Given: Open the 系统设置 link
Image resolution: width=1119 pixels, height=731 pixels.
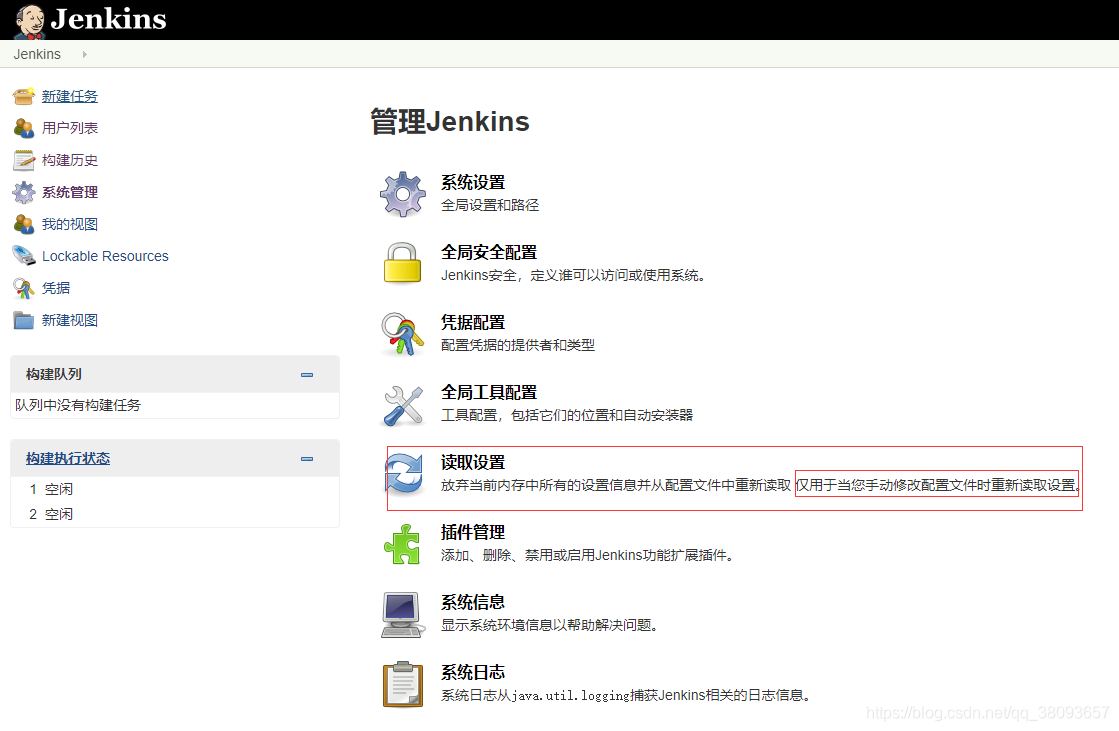Looking at the screenshot, I should coord(473,183).
